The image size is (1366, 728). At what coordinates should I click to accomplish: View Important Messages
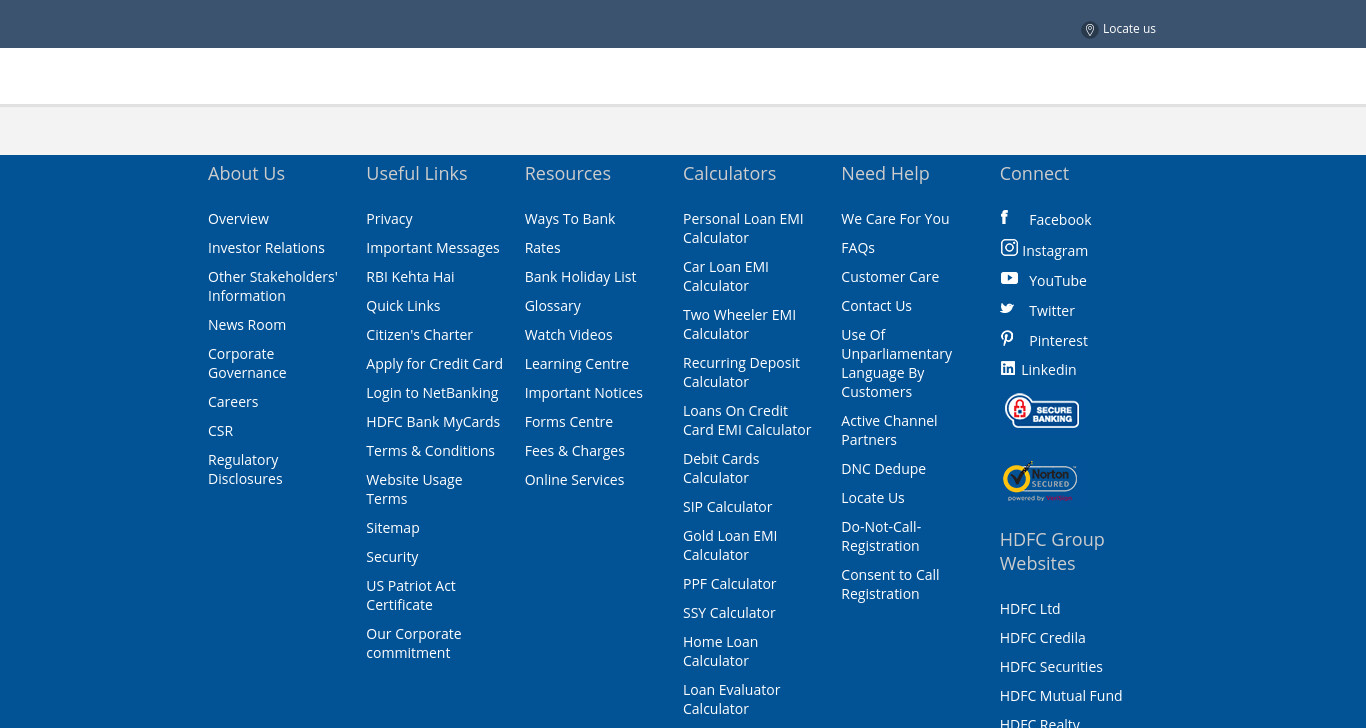pyautogui.click(x=433, y=248)
